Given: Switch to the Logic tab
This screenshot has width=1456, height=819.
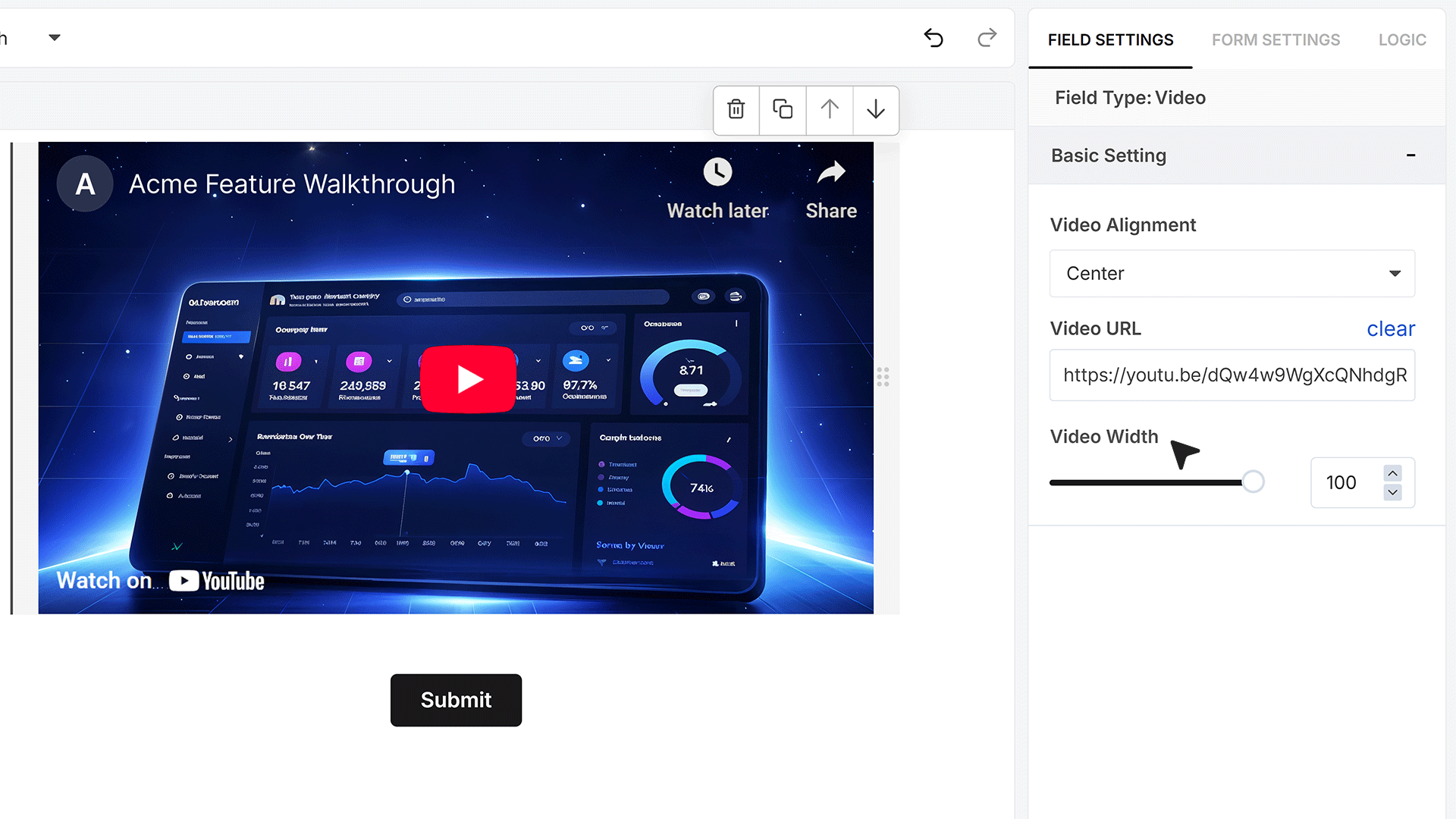Looking at the screenshot, I should click(1402, 39).
